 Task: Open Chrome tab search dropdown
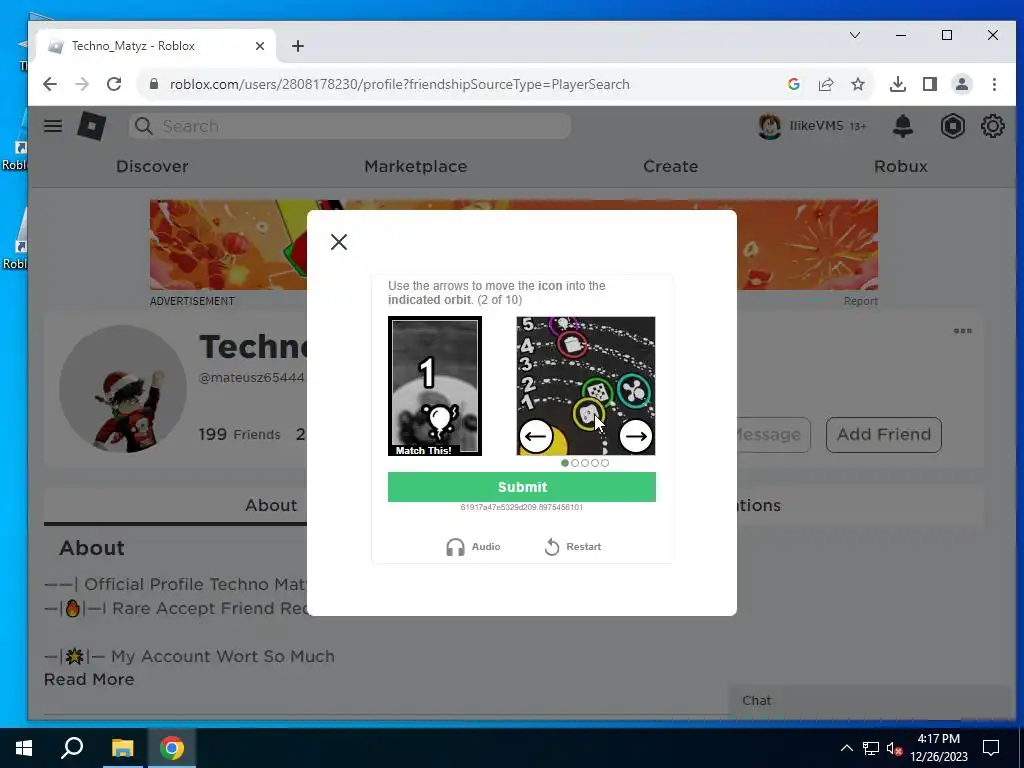pyautogui.click(x=855, y=35)
